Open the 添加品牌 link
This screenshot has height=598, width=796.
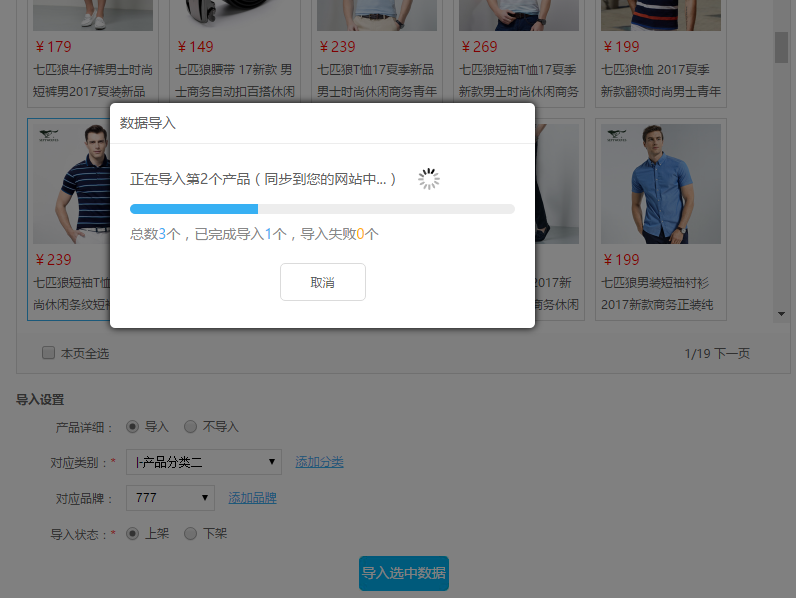pyautogui.click(x=252, y=498)
